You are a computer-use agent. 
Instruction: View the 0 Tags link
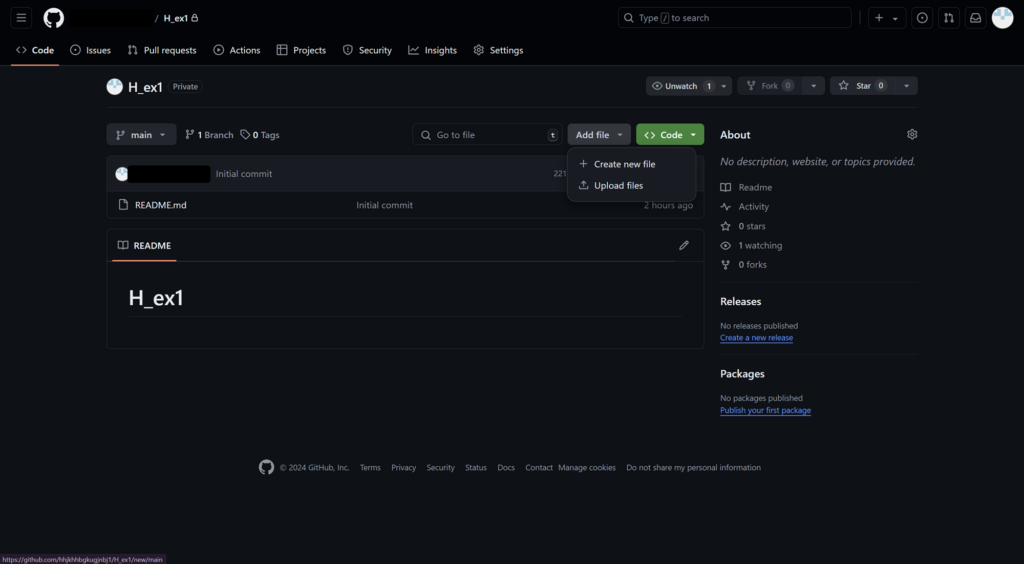coord(260,135)
